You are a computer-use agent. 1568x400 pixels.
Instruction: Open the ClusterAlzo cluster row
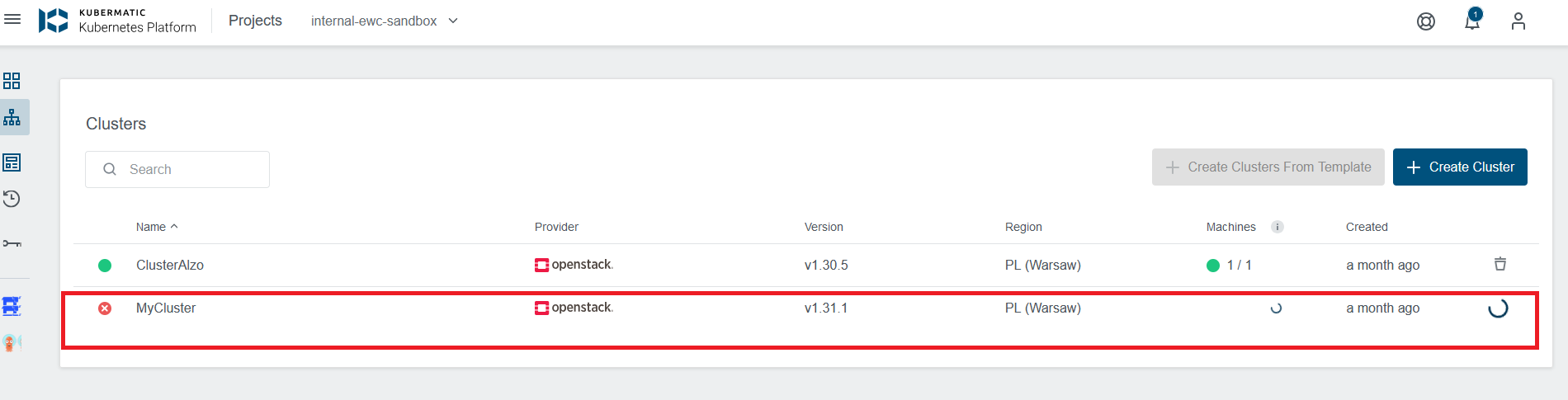point(806,265)
